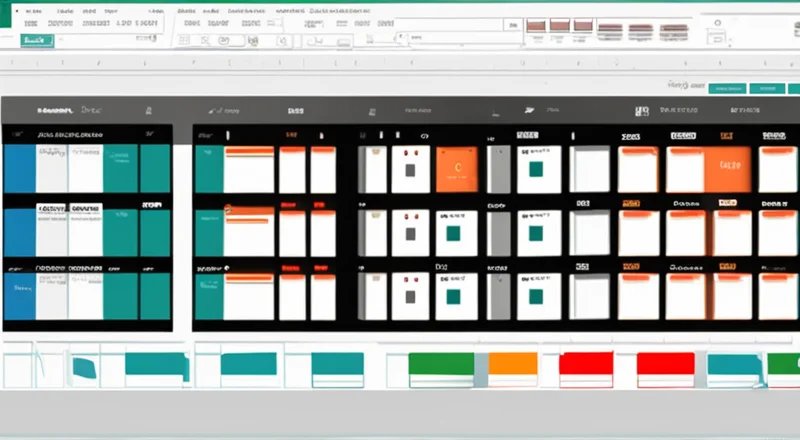The height and width of the screenshot is (440, 800).
Task: Click the gray square icon in the top row card
Action: (x=410, y=170)
